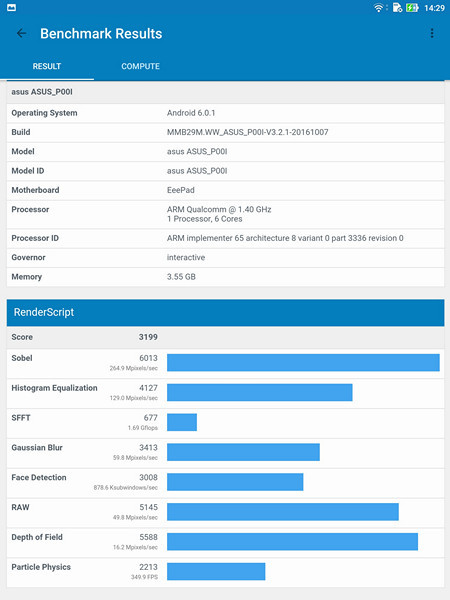Tap the SD card status icon
Image resolution: width=450 pixels, height=600 pixels.
(397, 8)
